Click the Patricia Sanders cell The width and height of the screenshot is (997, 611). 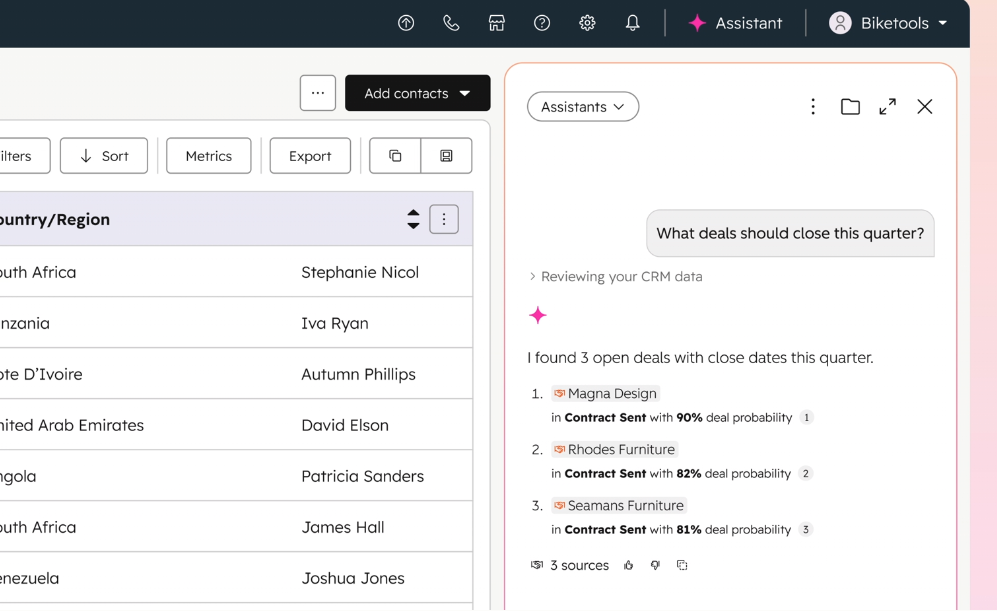point(362,476)
